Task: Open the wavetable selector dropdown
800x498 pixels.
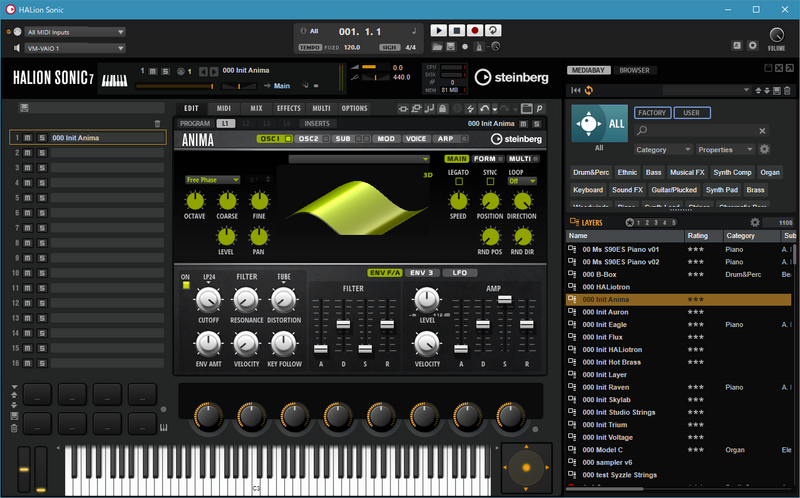Action: tap(359, 159)
